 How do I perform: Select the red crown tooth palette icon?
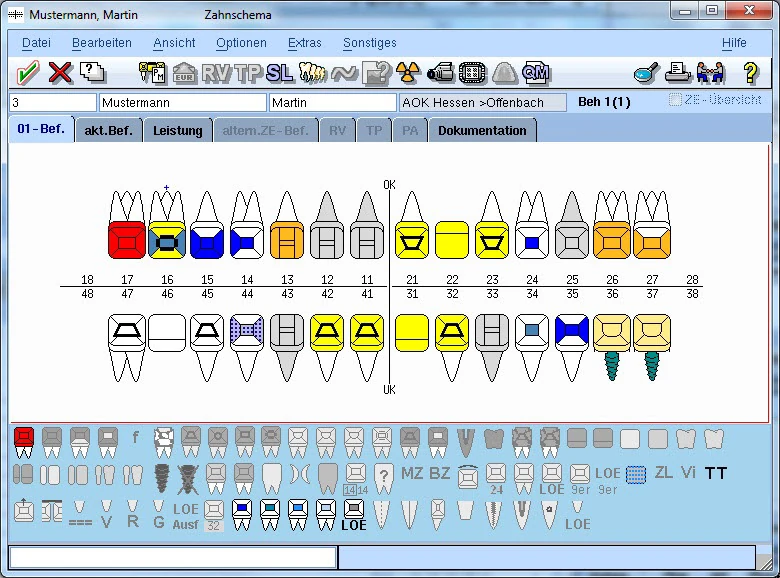click(x=24, y=442)
